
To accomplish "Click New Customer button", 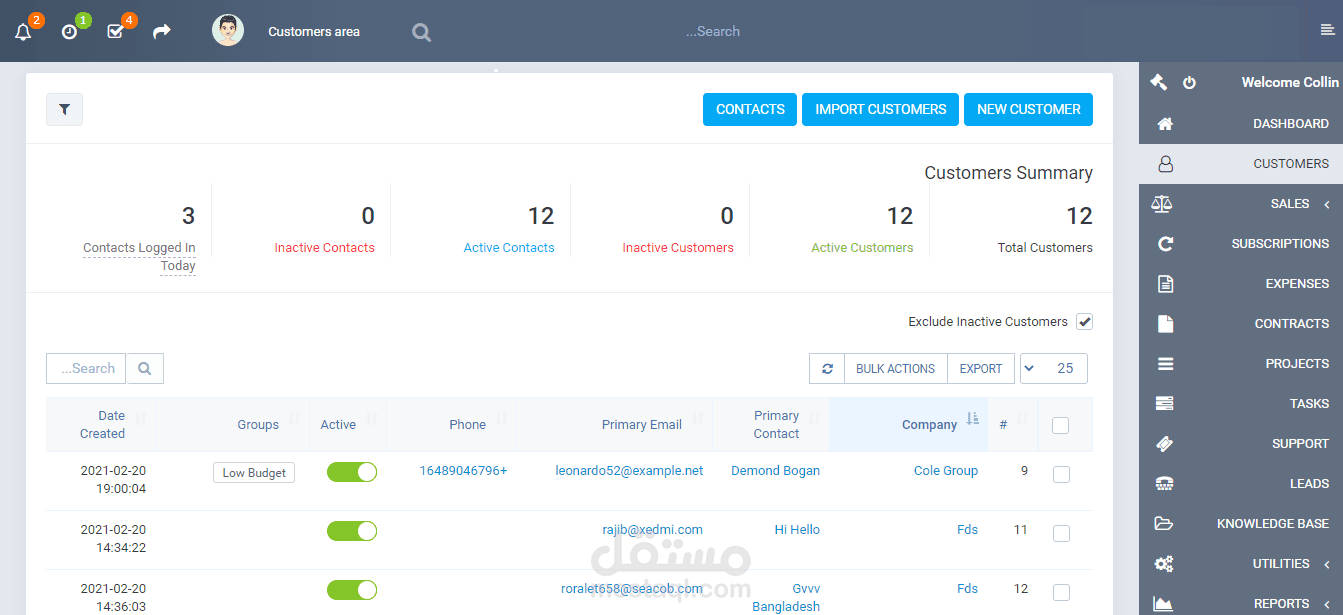I will (1028, 110).
